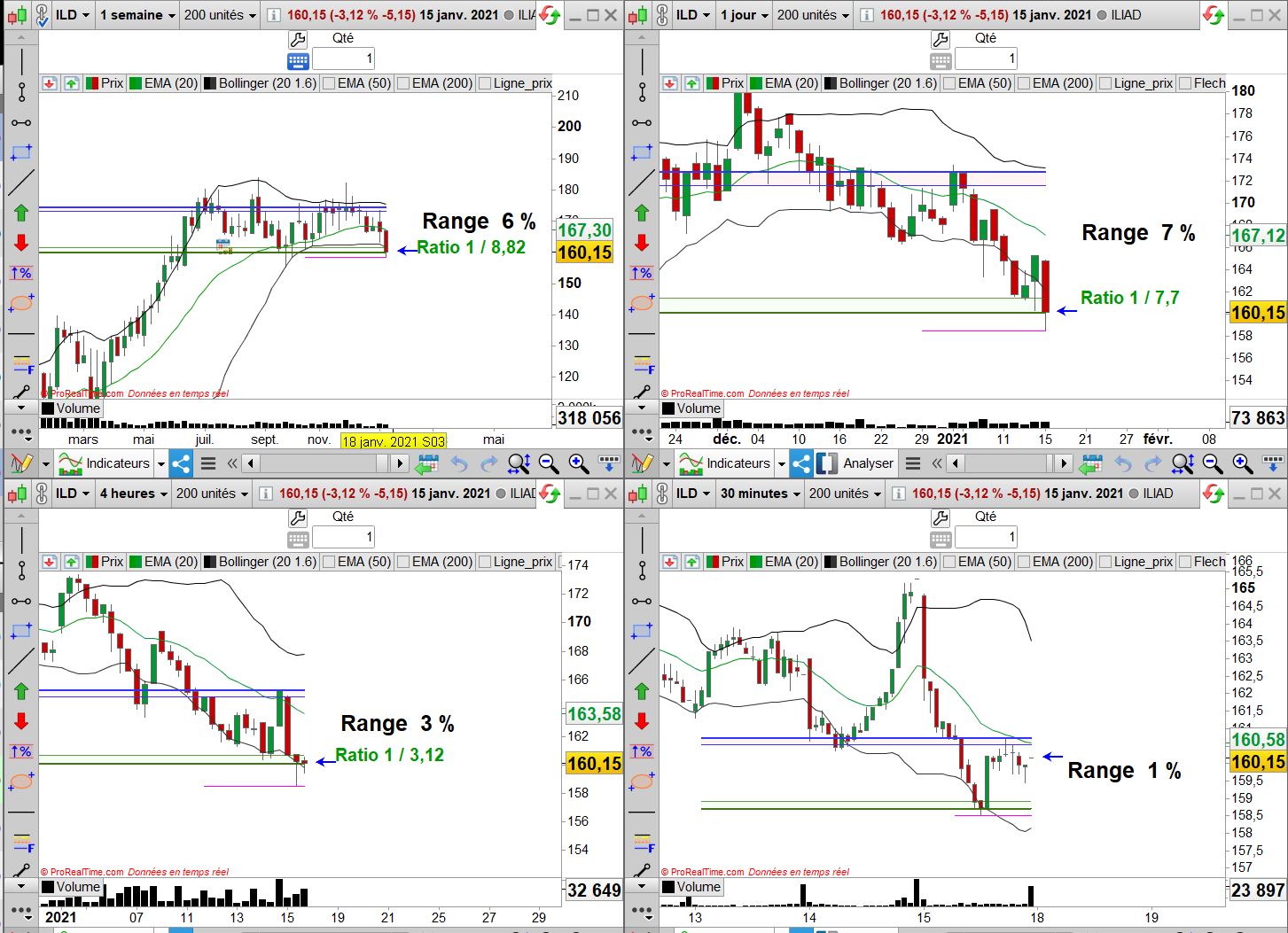The height and width of the screenshot is (933, 1288).
Task: Expand the arrow beside Indicateurs in 1 semaine toolbar
Action: (160, 463)
